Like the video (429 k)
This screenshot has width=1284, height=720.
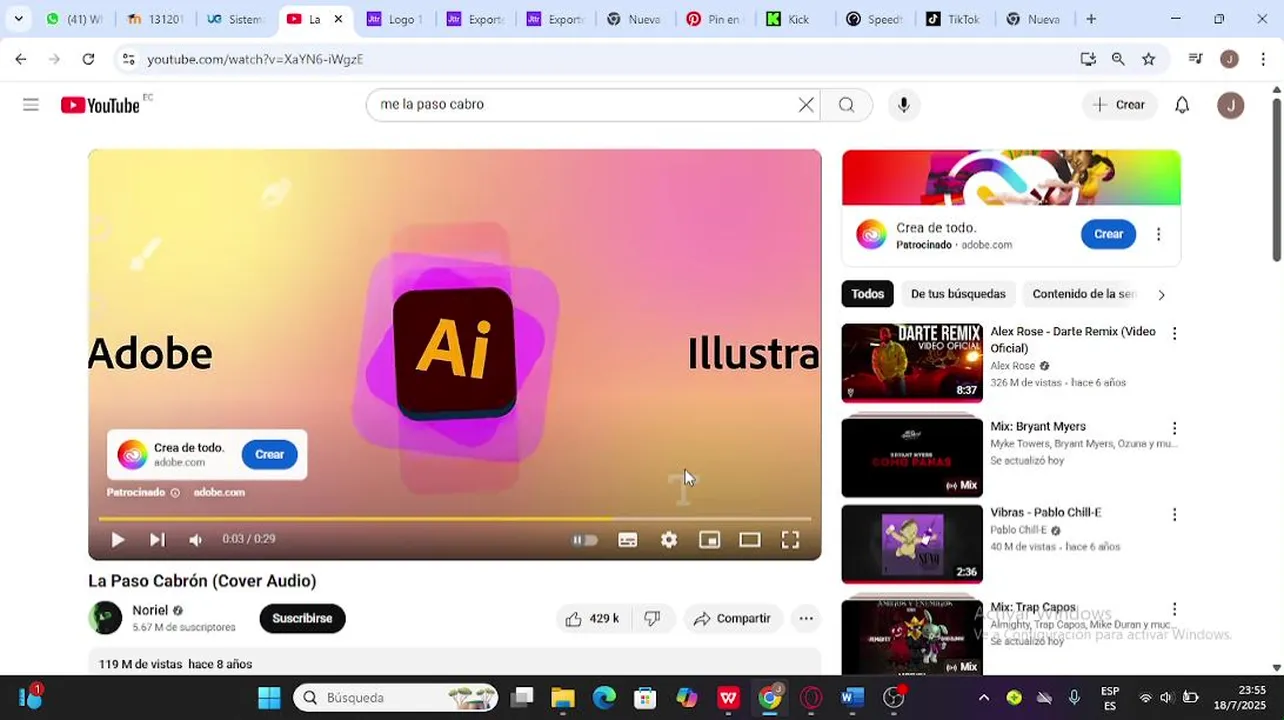point(592,619)
